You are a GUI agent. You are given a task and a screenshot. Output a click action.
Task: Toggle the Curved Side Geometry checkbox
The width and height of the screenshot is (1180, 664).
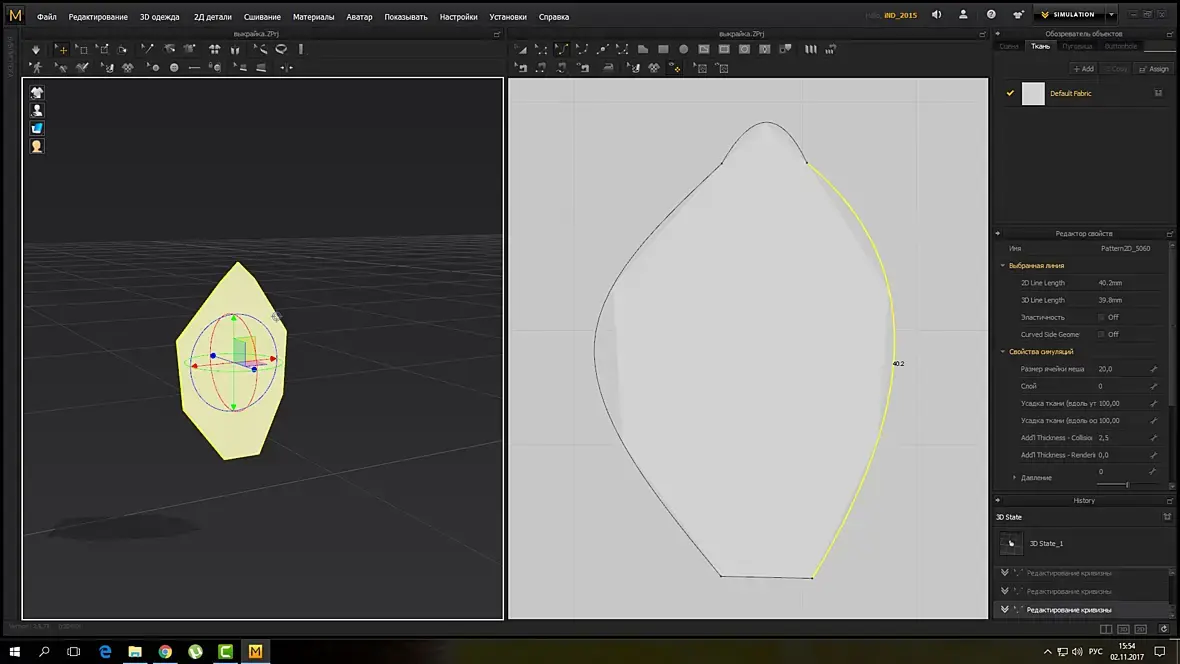[x=1101, y=334]
